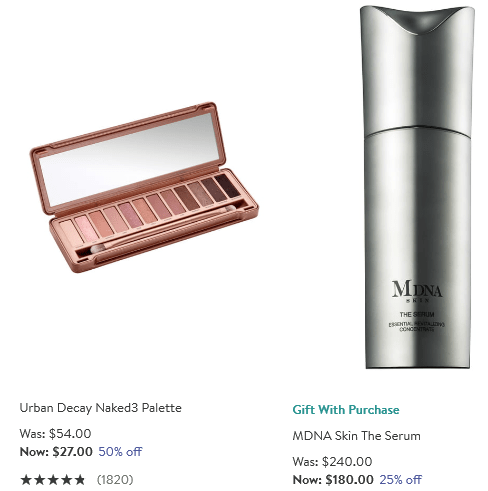Click the MDNA Skin The Serum title

[356, 436]
